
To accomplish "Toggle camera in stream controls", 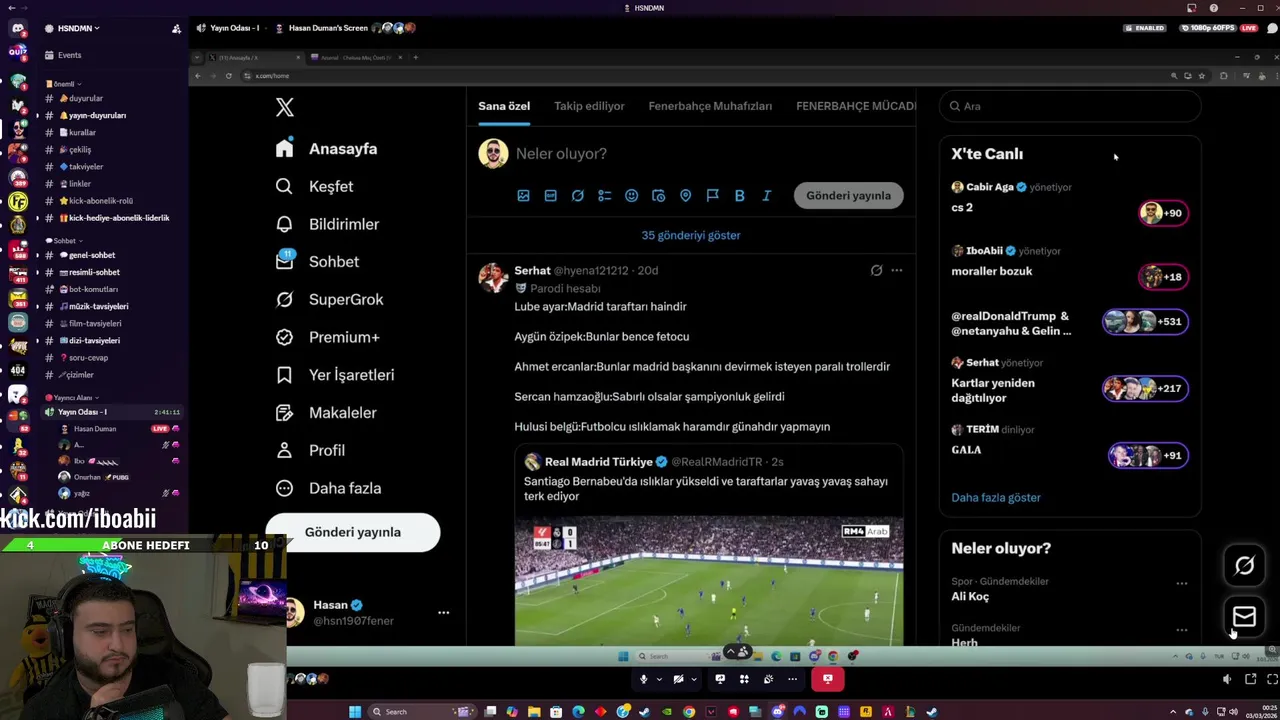I will [678, 679].
